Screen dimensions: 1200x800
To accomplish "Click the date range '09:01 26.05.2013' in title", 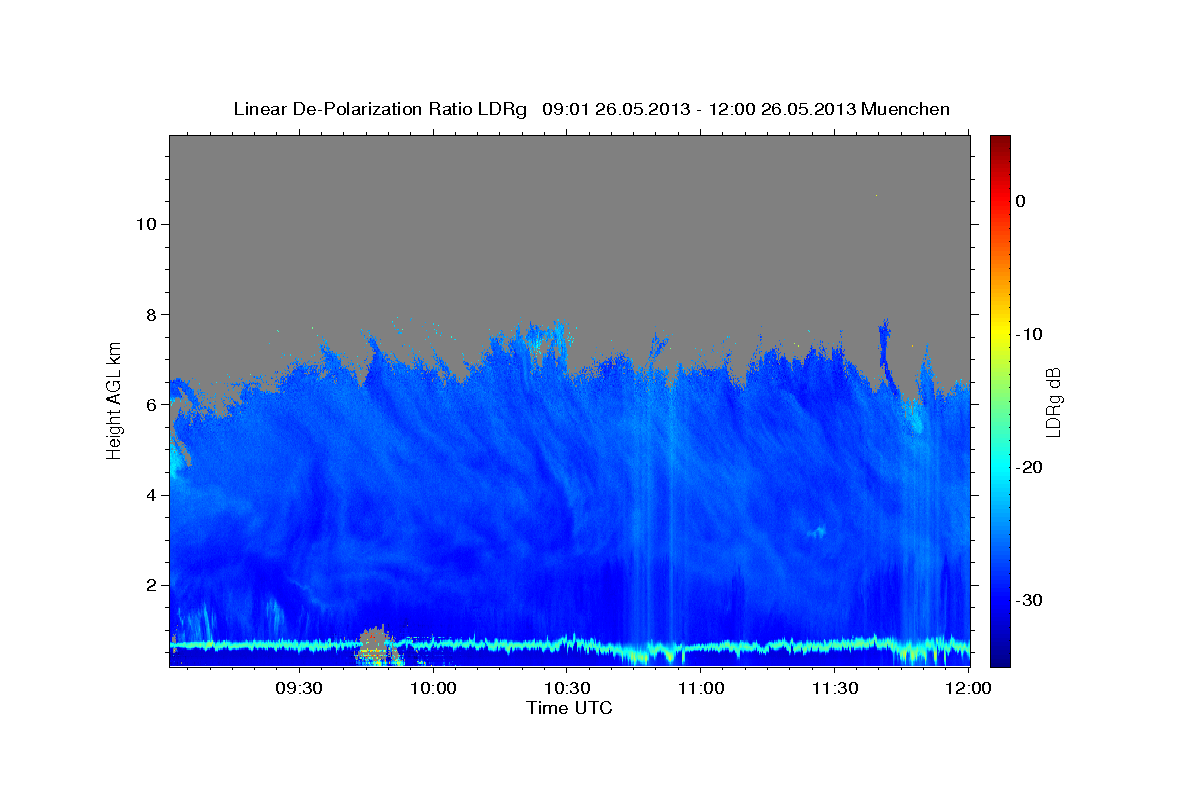I will [x=615, y=109].
